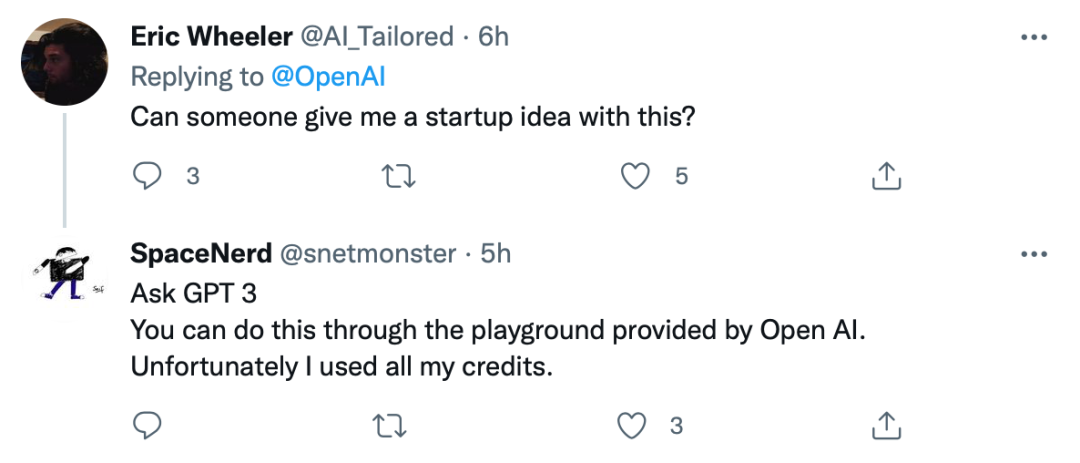This screenshot has width=1080, height=463.
Task: Retweet SpaceNerd's Ask GPT 3 tweet
Action: 397,427
